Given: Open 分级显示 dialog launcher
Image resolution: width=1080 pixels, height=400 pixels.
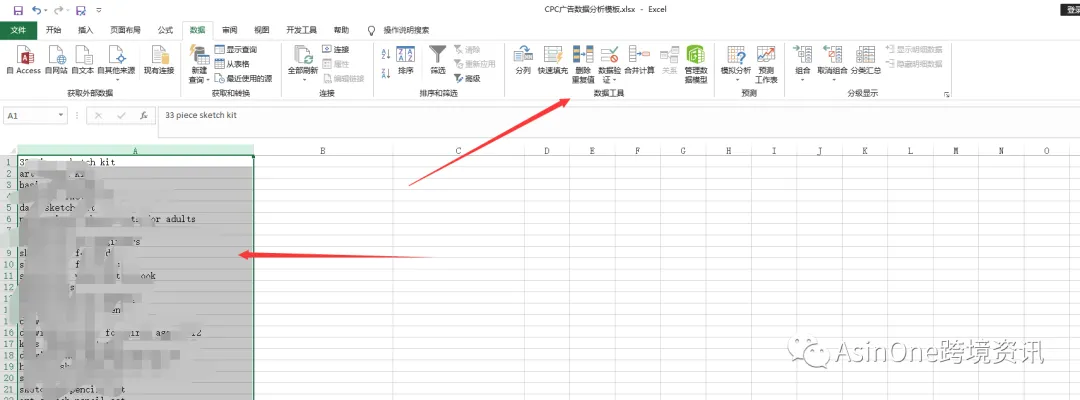Looking at the screenshot, I should tap(947, 94).
